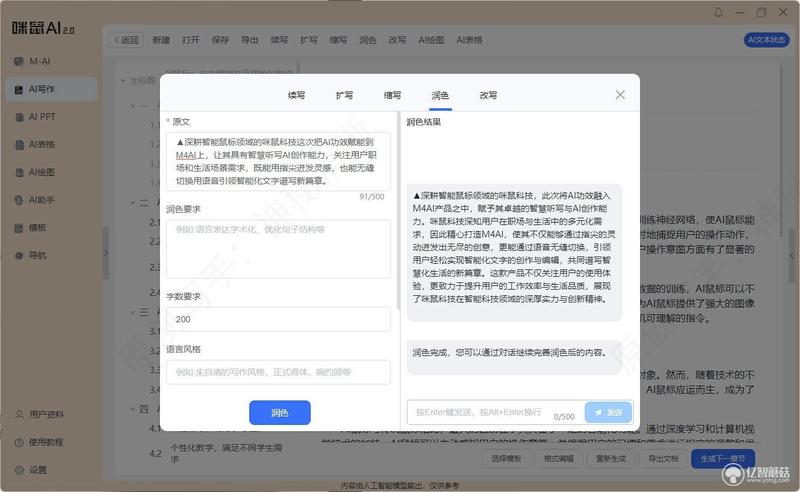This screenshot has width=800, height=492.
Task: Click AI绘图 in the top toolbar
Action: (431, 40)
